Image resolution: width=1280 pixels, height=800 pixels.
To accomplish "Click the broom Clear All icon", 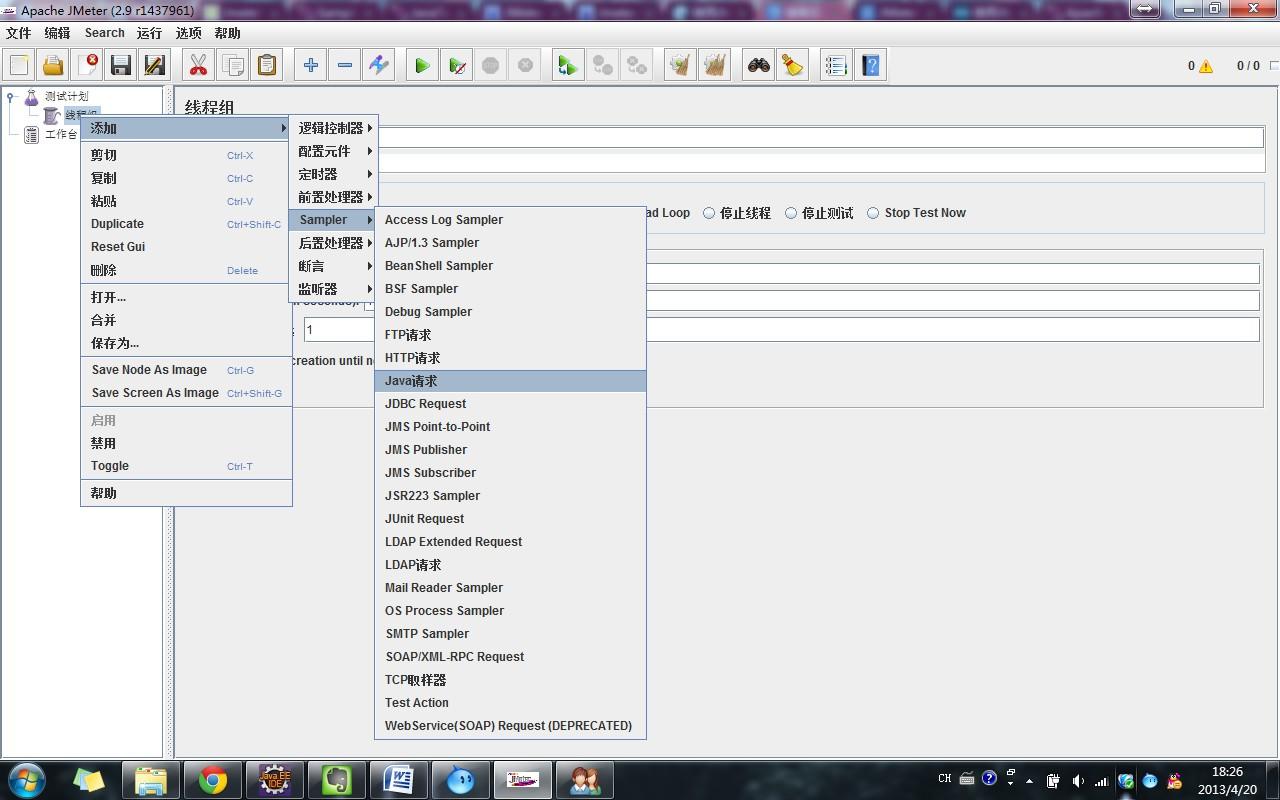I will pos(793,66).
